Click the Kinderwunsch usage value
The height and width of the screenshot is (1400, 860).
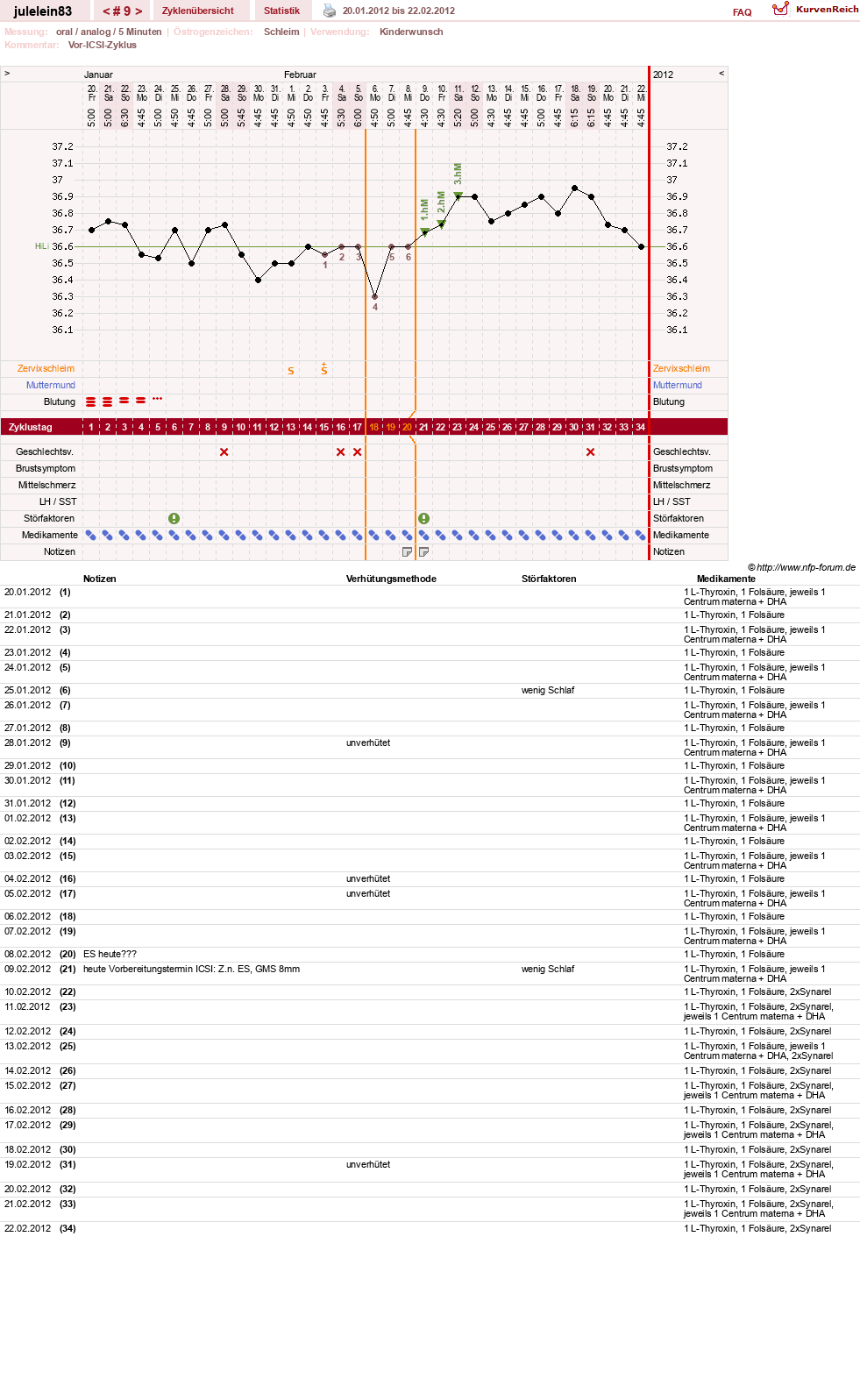[411, 32]
